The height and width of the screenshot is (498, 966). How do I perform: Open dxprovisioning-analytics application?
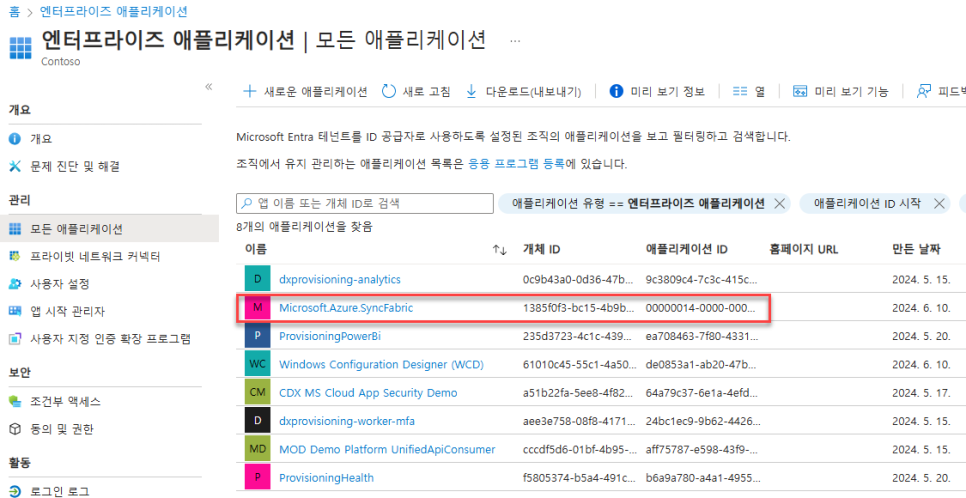[339, 279]
